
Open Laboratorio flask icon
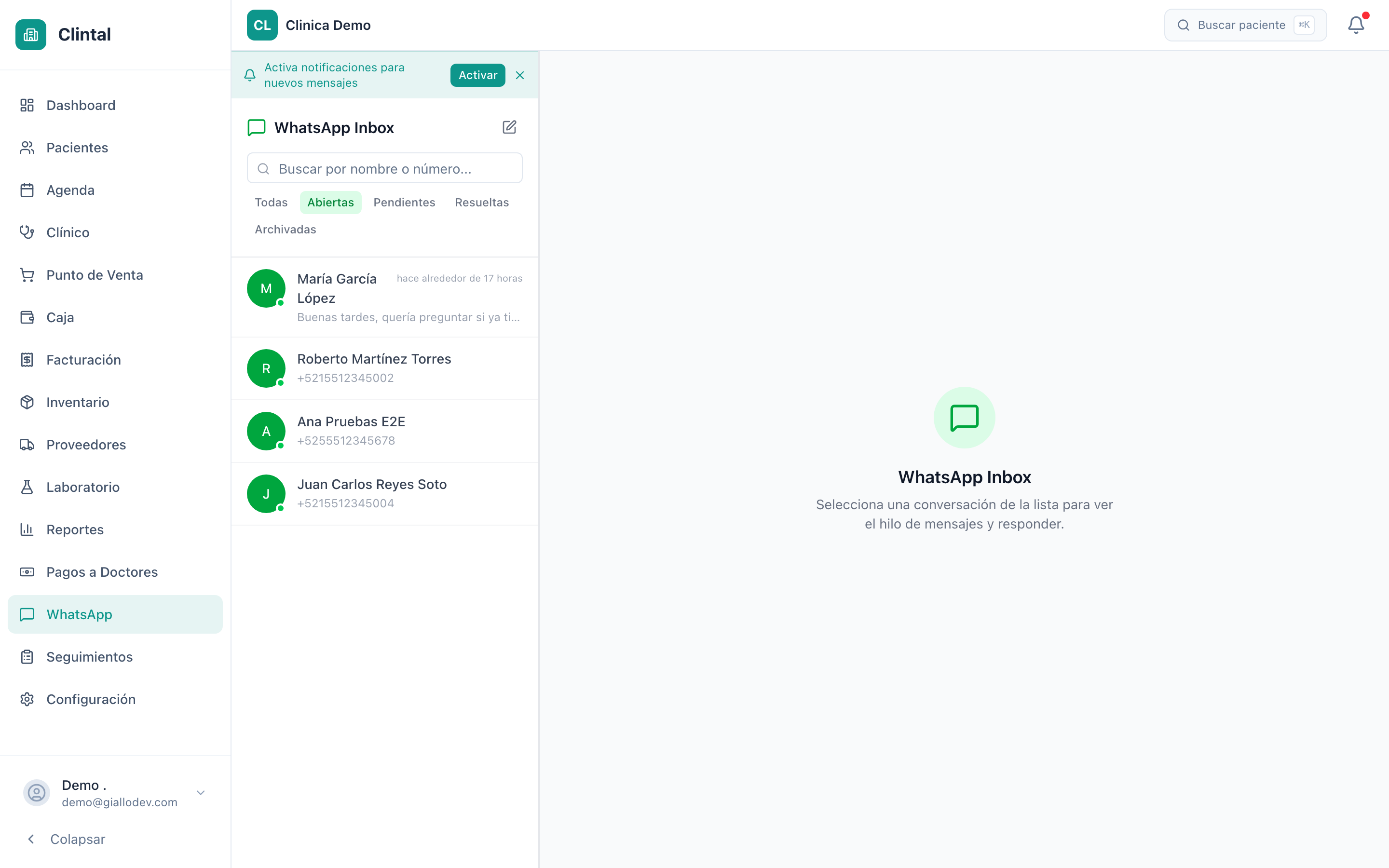[x=27, y=488]
